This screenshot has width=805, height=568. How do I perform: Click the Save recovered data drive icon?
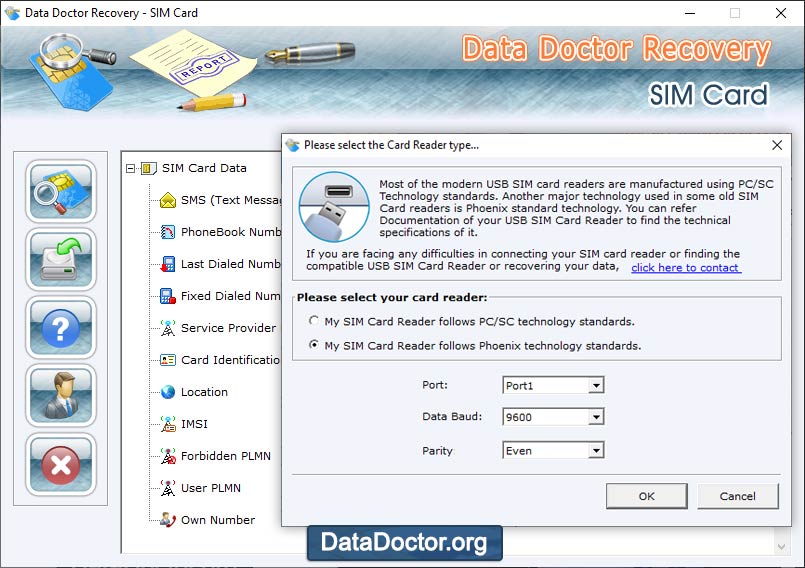(61, 259)
